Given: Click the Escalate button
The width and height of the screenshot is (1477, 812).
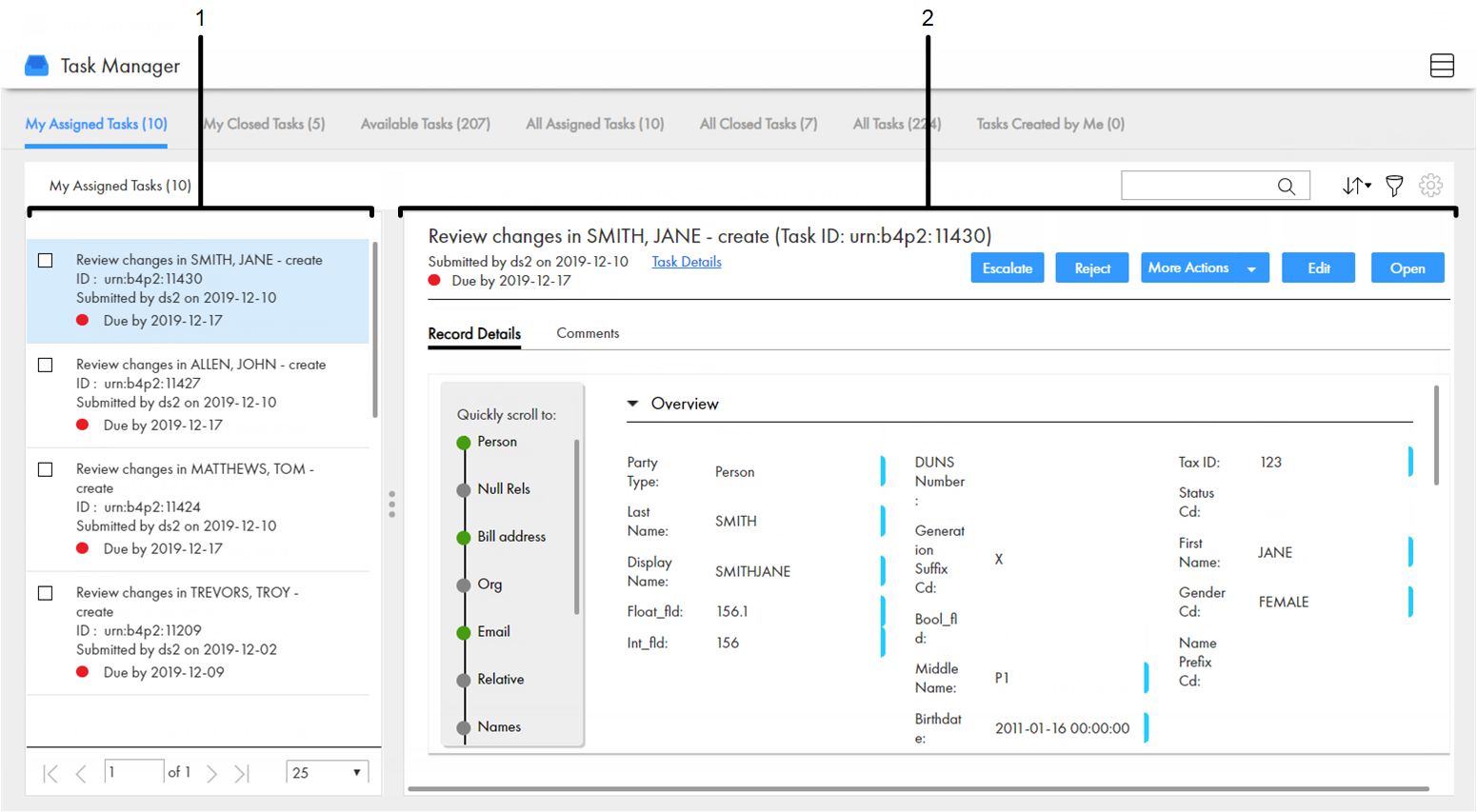Looking at the screenshot, I should click(1007, 268).
